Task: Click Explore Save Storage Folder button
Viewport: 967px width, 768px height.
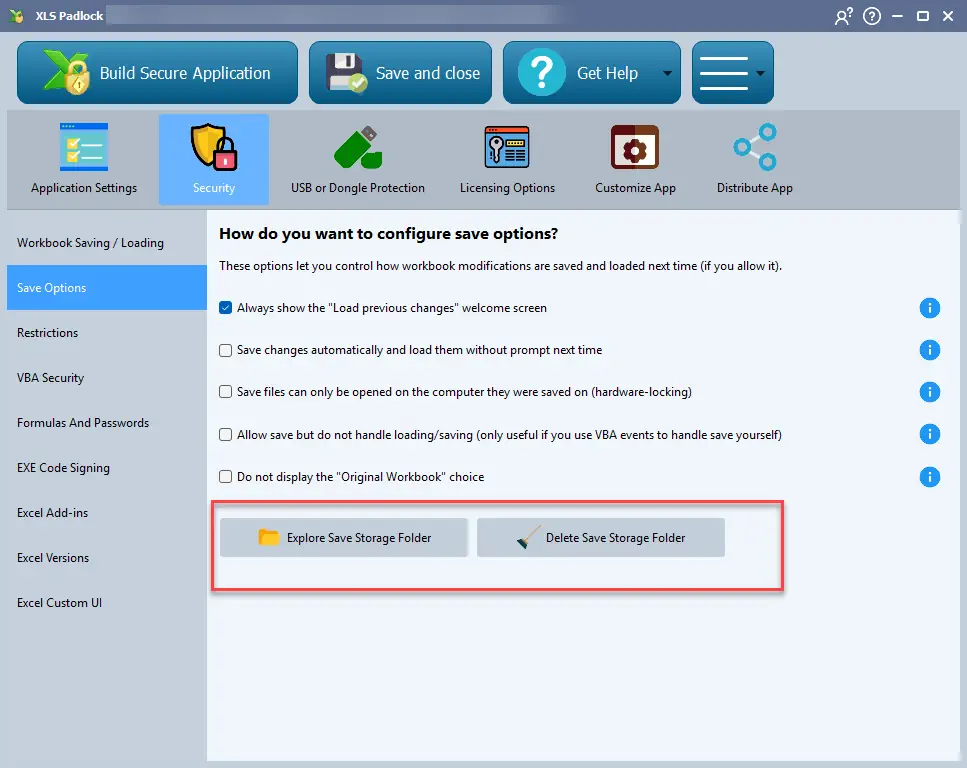Action: tap(344, 538)
